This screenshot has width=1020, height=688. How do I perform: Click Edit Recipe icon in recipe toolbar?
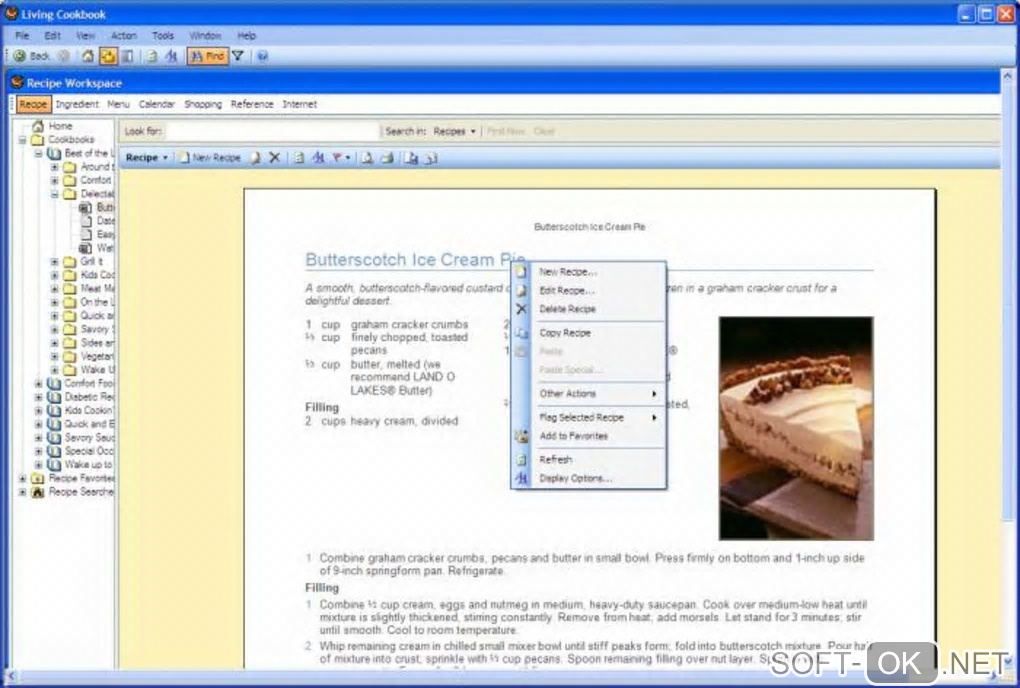256,158
